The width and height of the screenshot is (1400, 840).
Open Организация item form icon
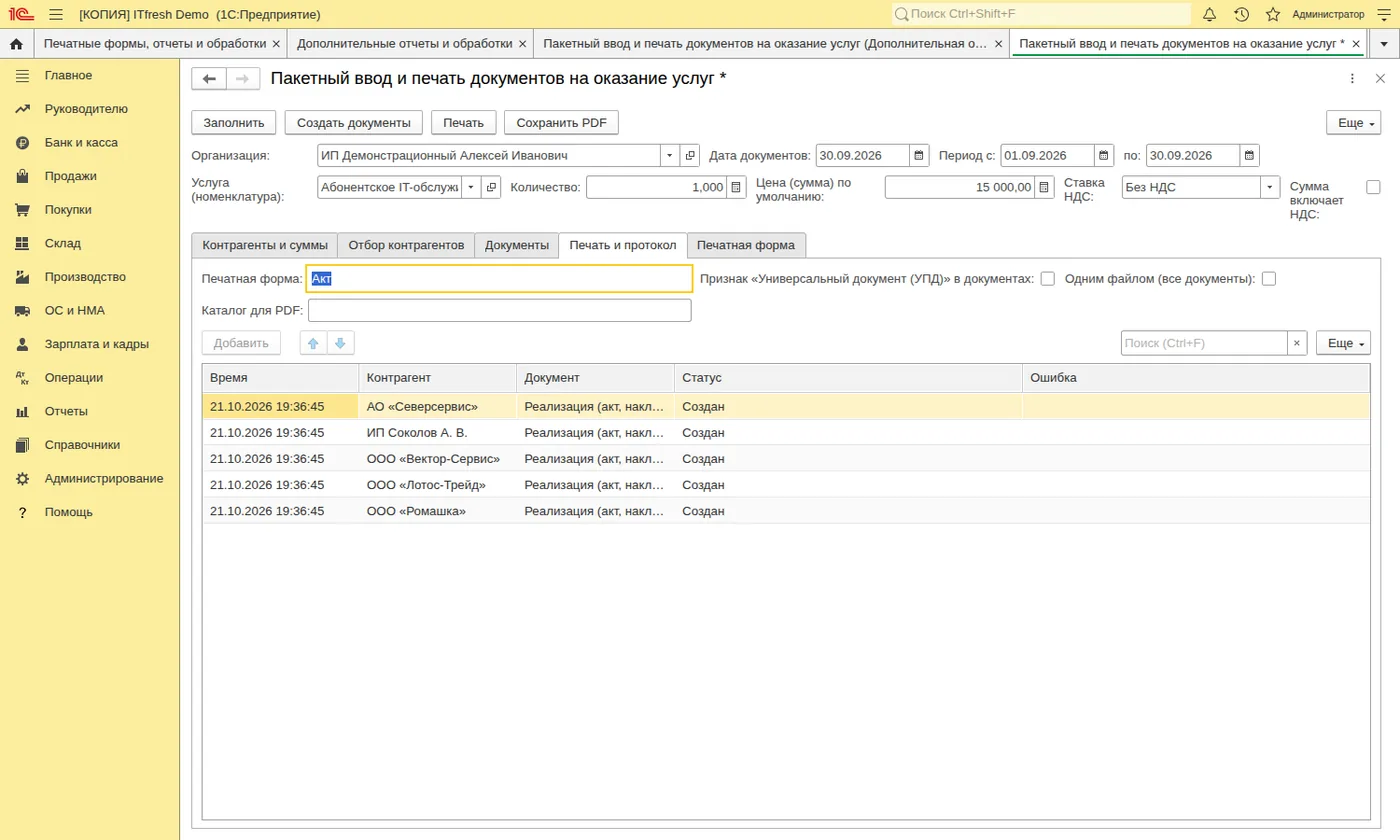pyautogui.click(x=690, y=156)
